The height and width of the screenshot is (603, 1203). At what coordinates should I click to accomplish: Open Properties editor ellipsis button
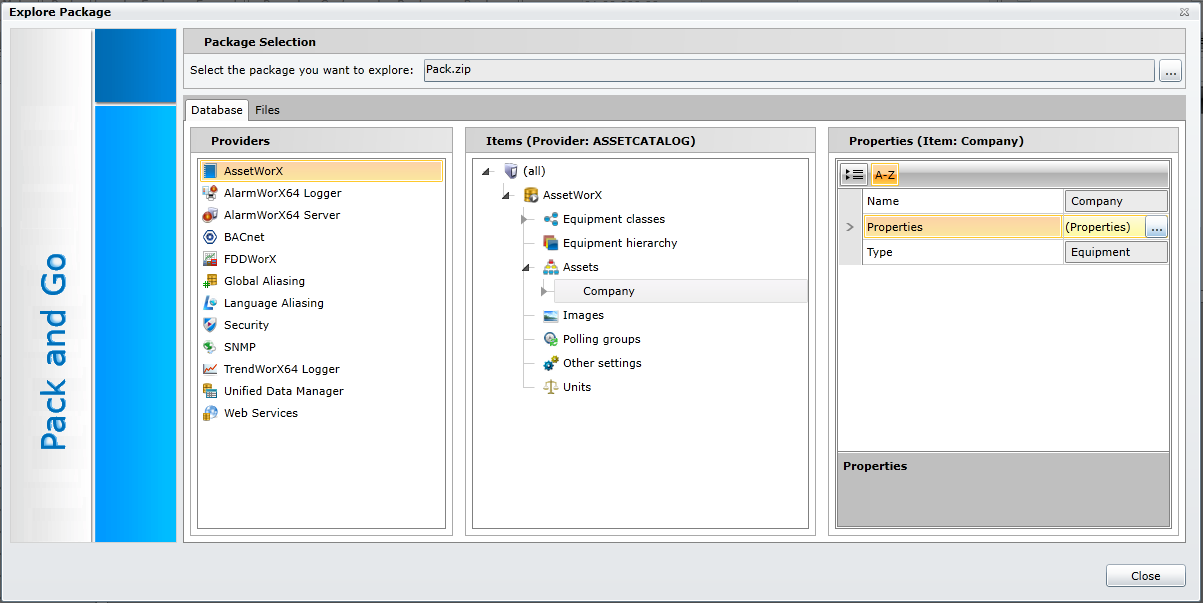point(1156,227)
